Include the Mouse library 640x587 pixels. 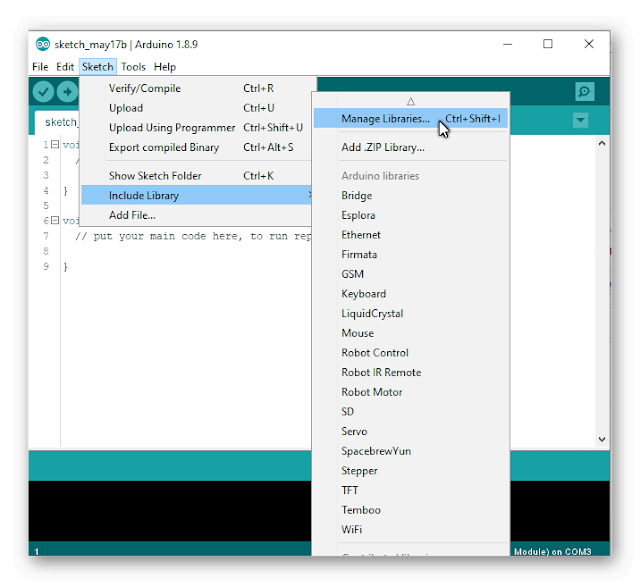(410, 333)
